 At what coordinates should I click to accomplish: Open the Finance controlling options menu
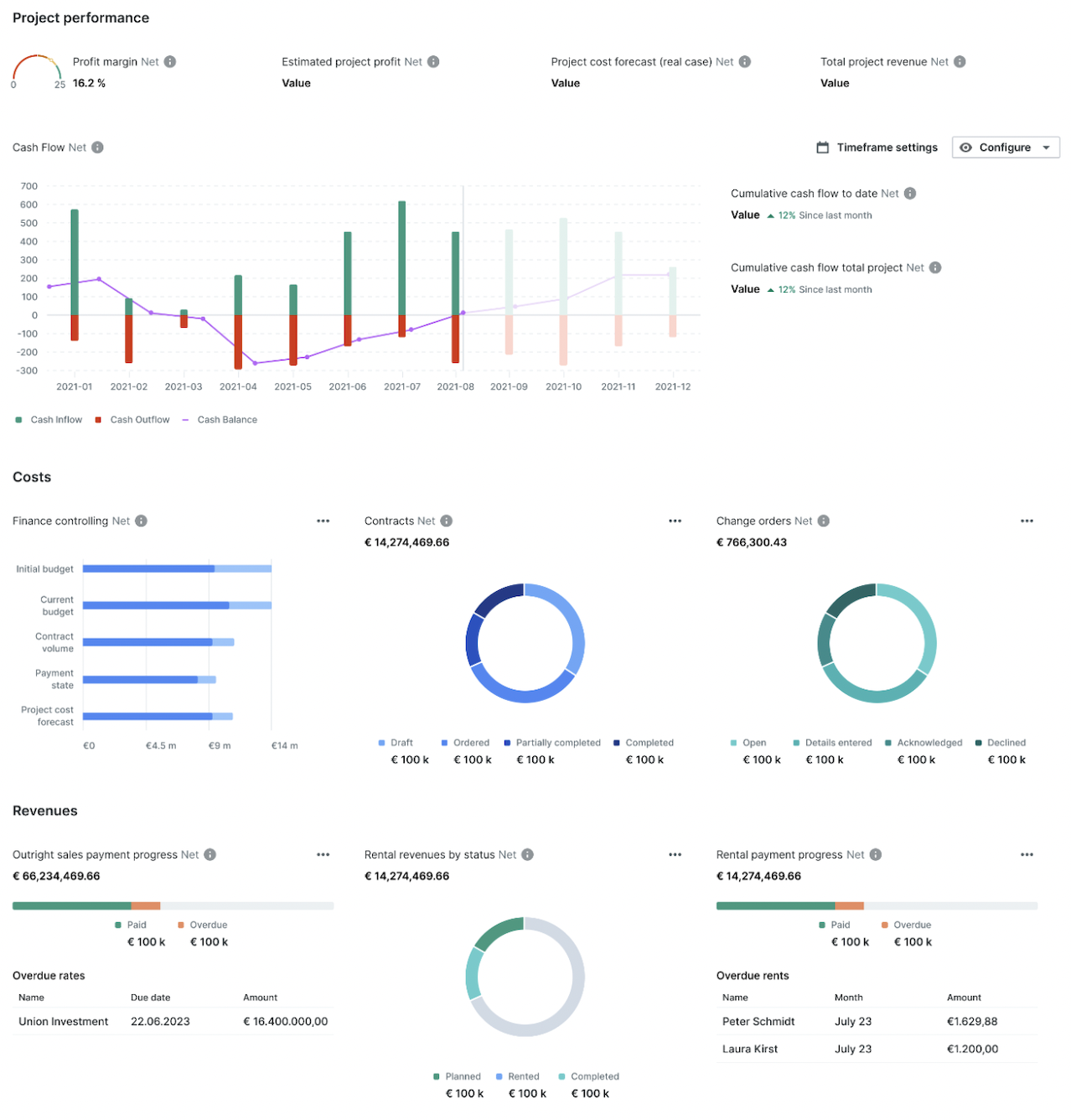click(x=323, y=521)
